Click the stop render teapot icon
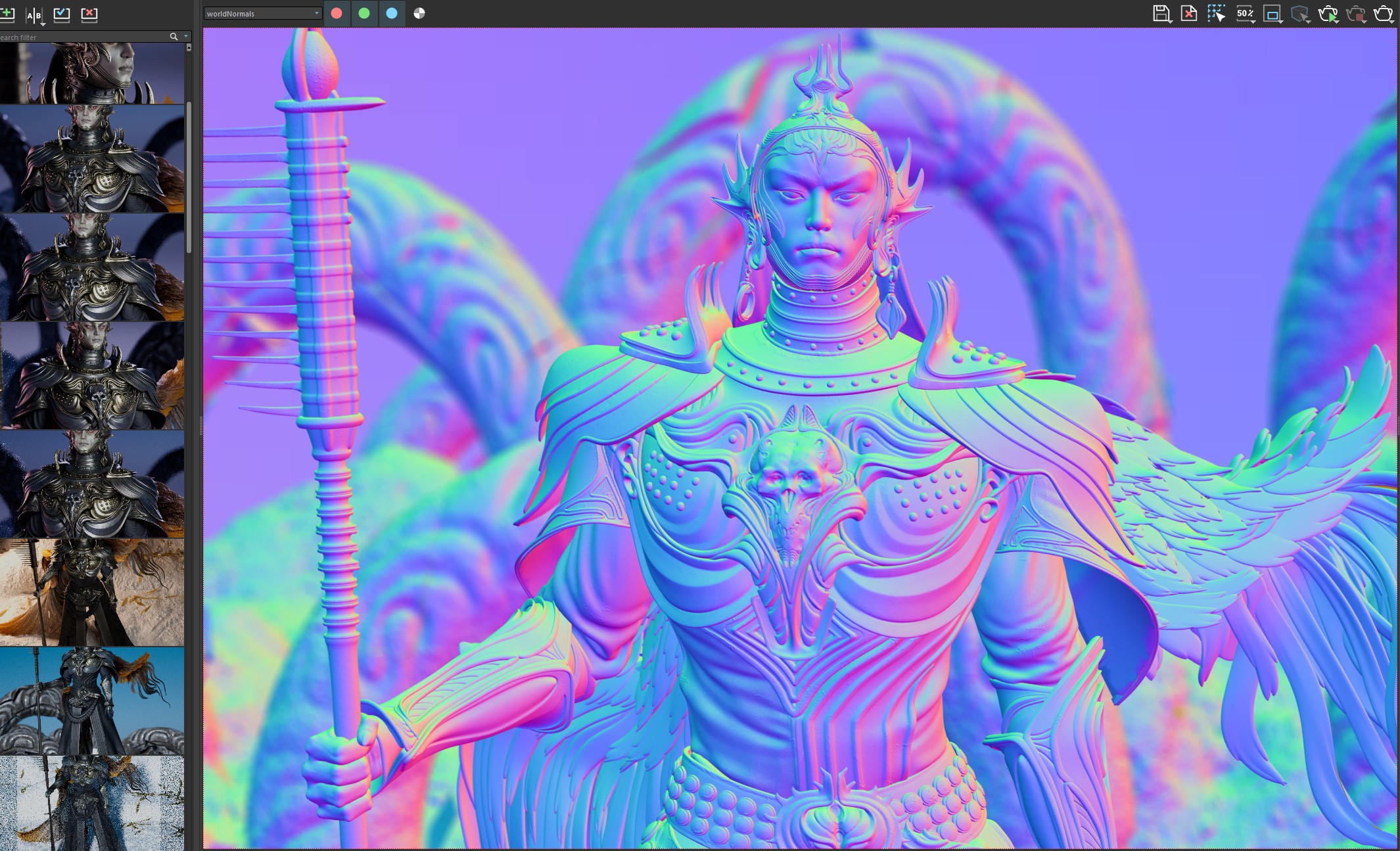 point(1355,14)
